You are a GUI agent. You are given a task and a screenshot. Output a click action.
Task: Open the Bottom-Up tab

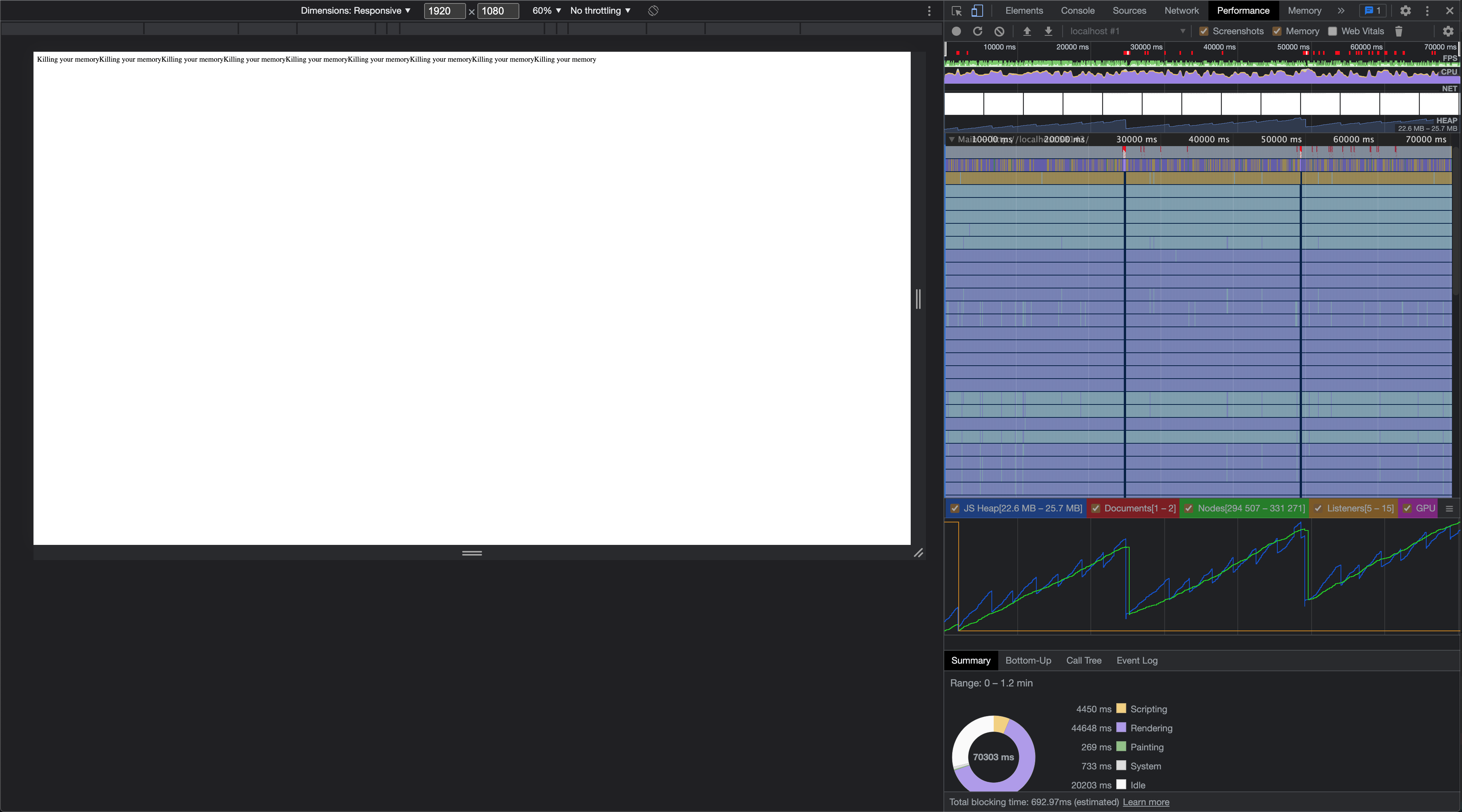pos(1028,660)
